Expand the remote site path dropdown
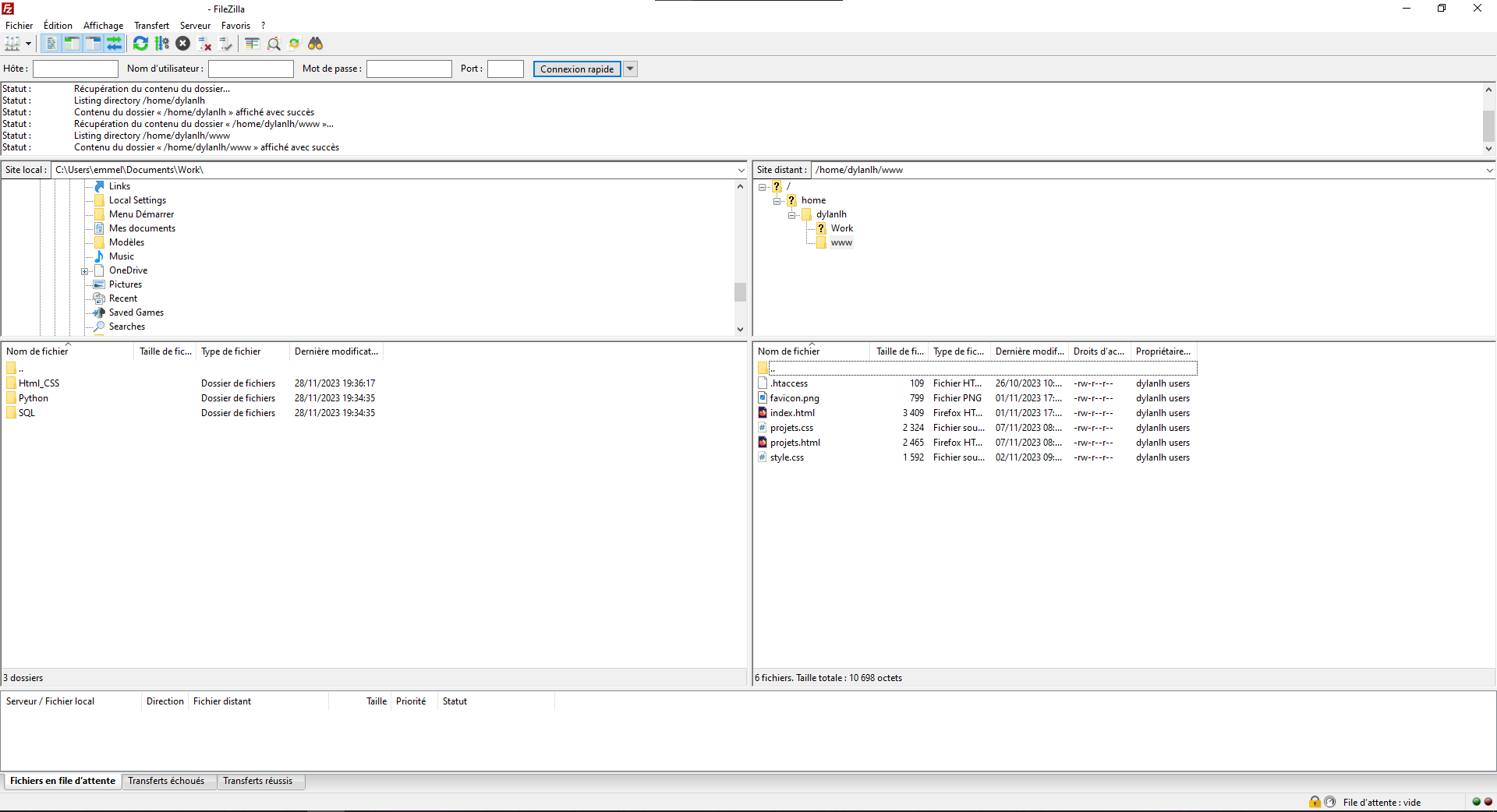This screenshot has height=812, width=1497. [1489, 170]
